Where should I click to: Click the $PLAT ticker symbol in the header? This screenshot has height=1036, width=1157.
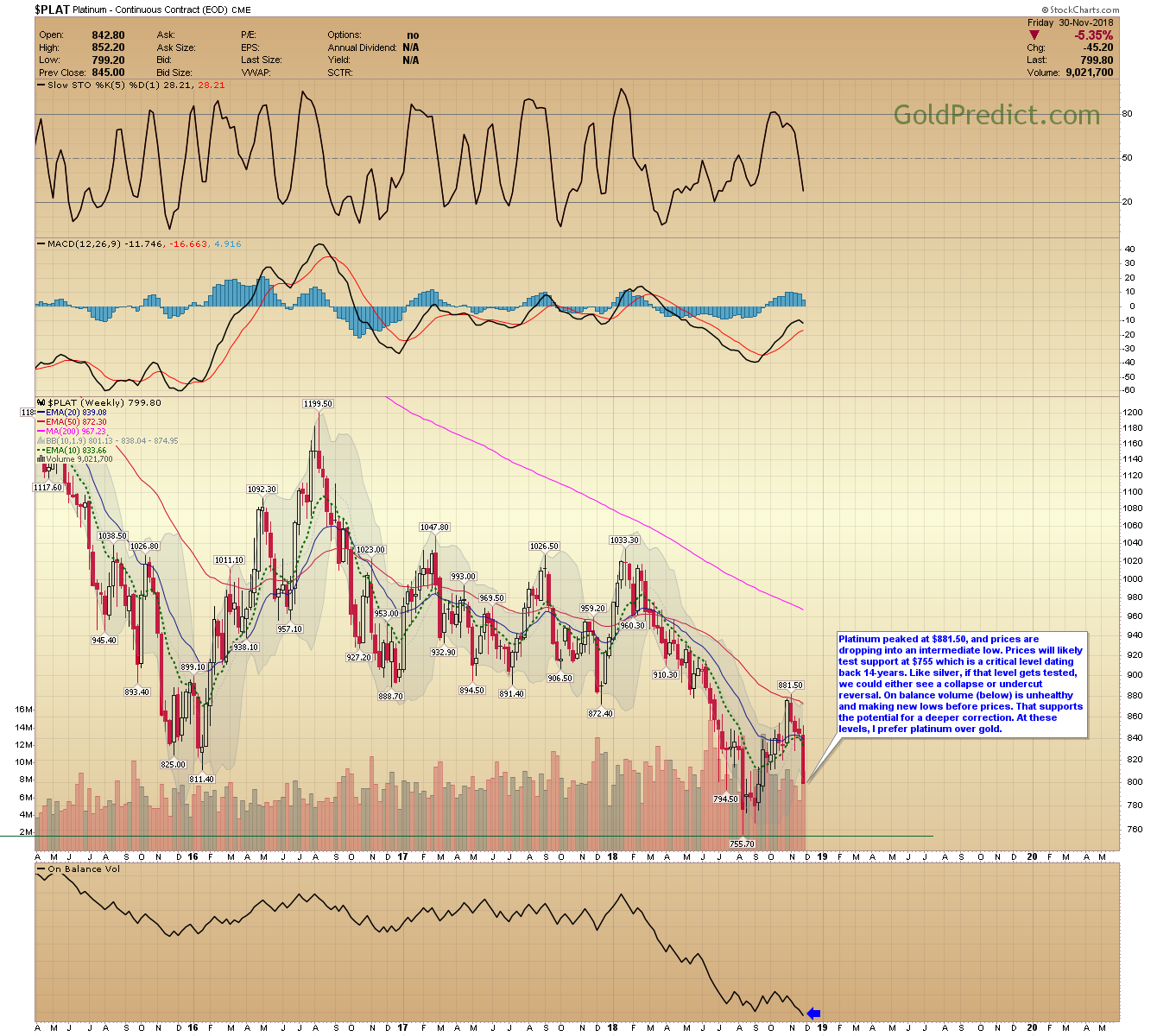(x=52, y=9)
